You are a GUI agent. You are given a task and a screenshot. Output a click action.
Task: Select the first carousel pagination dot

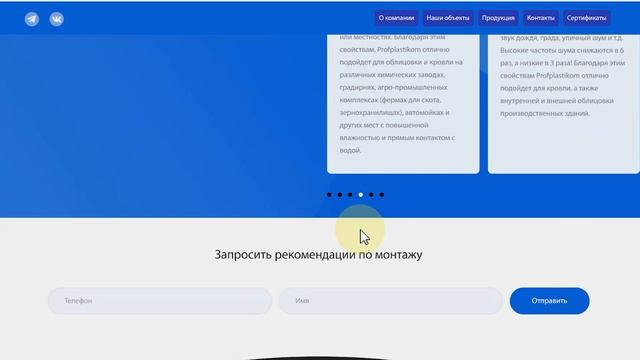329,195
